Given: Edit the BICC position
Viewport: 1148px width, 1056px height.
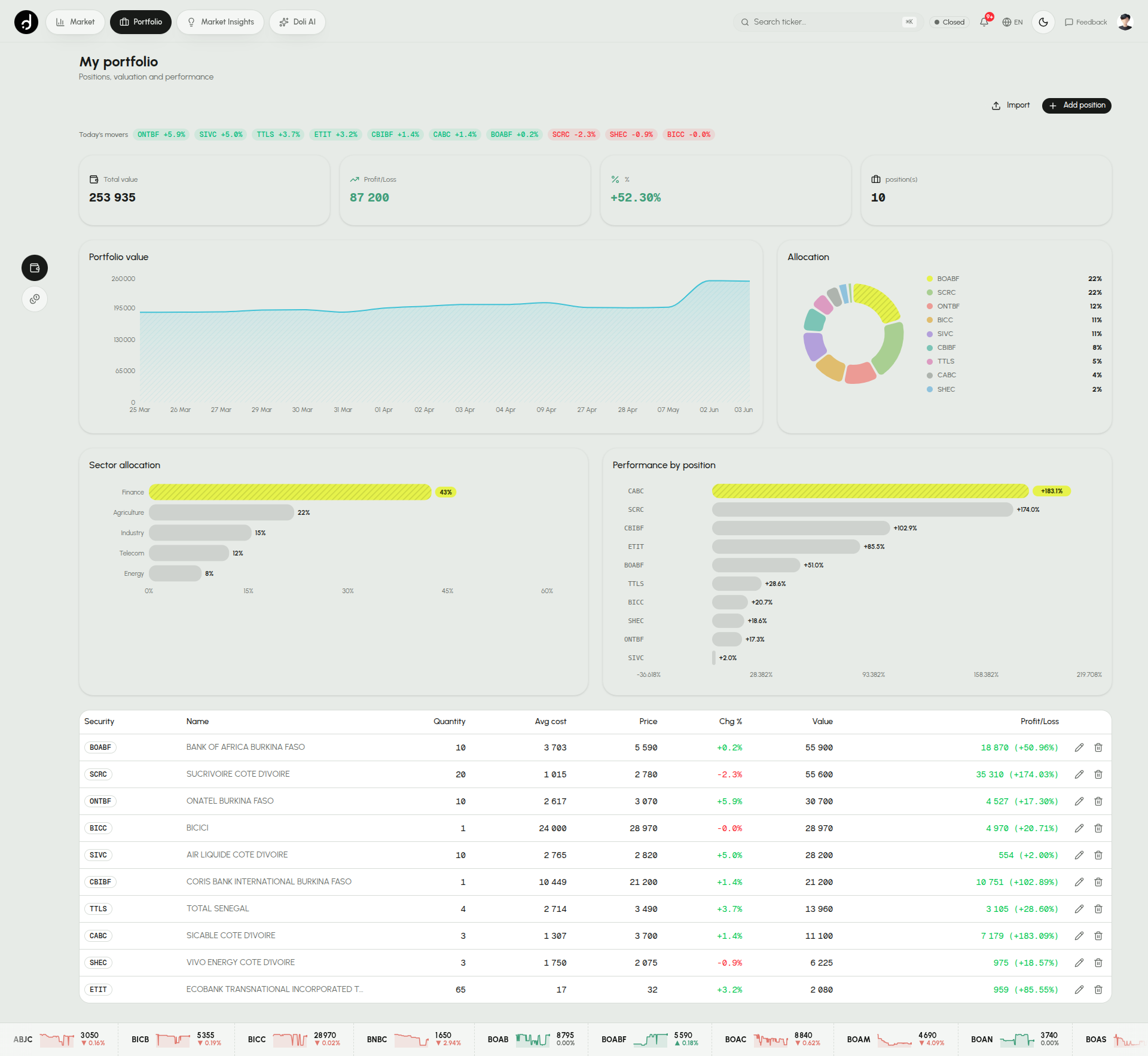Looking at the screenshot, I should tap(1079, 828).
